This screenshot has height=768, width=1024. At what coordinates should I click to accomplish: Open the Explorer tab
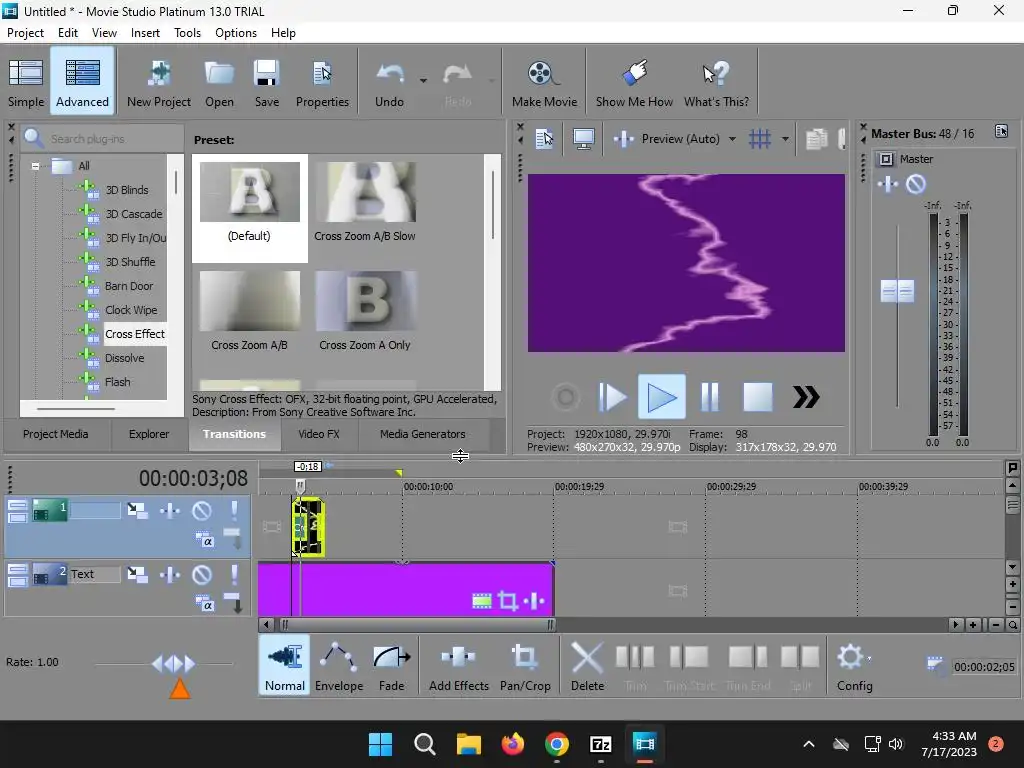[149, 434]
